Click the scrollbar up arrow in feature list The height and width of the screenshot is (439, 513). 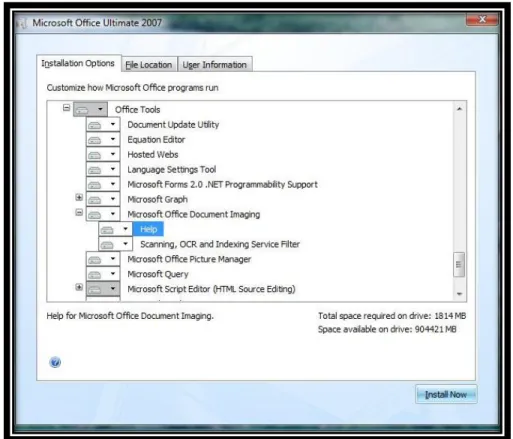coord(459,109)
